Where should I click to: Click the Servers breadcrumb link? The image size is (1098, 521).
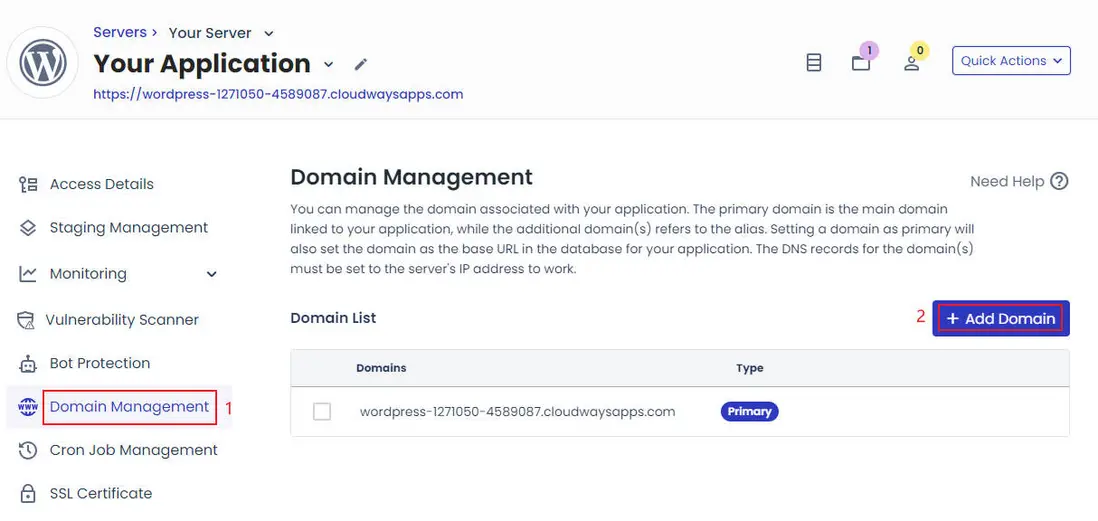119,32
